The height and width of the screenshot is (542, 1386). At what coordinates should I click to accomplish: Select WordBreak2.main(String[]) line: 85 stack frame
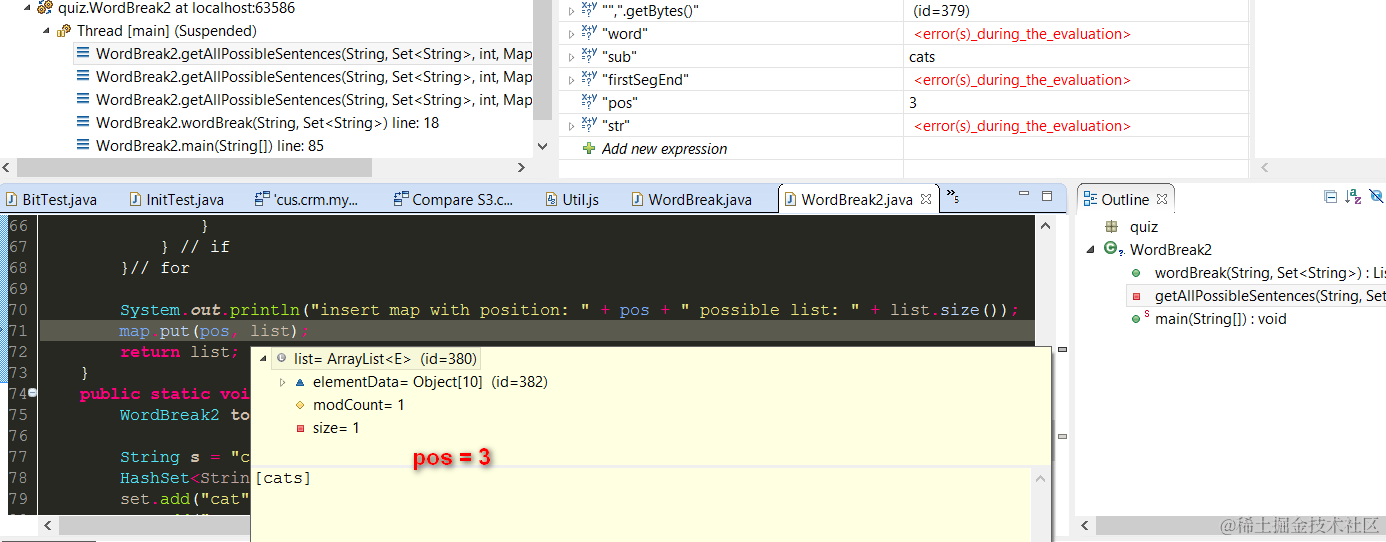(x=210, y=146)
